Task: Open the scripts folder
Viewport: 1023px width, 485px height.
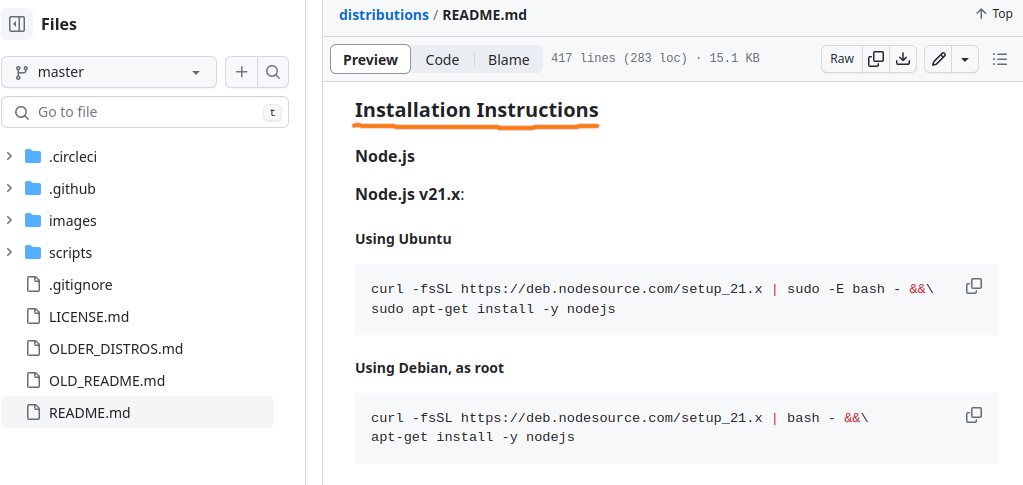Action: 70,253
